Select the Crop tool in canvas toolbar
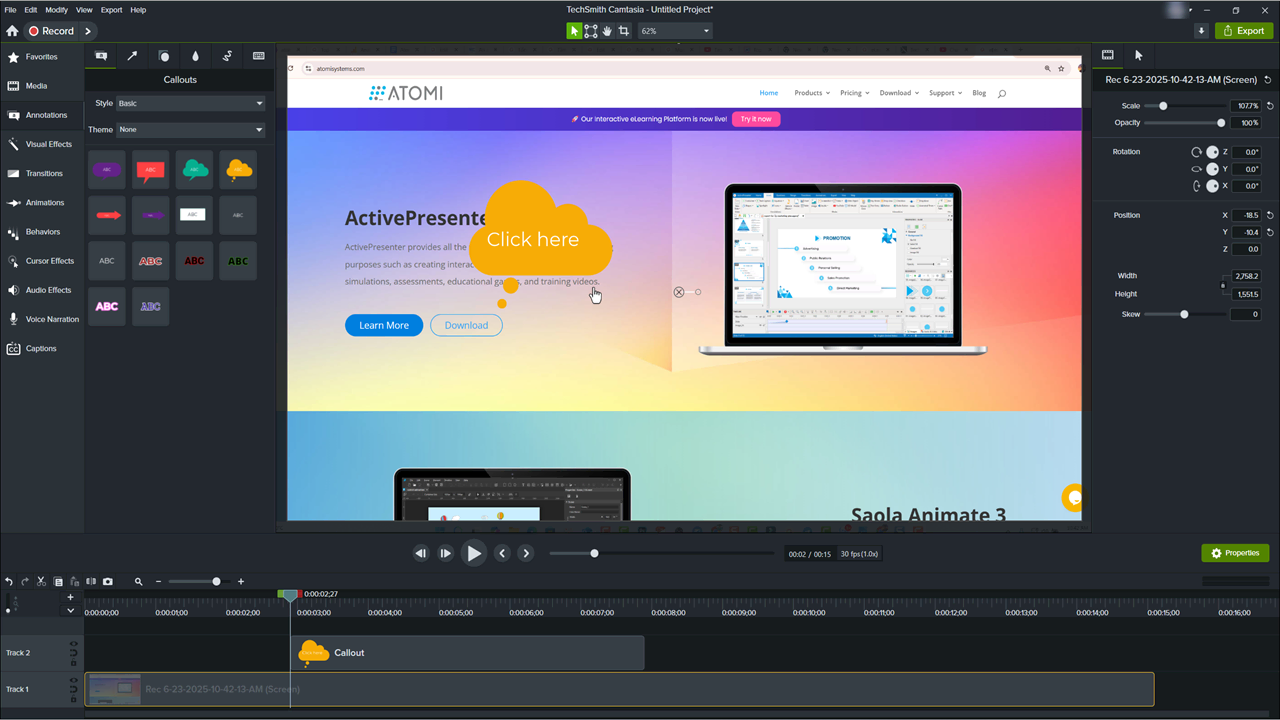This screenshot has height=720, width=1280. point(624,31)
